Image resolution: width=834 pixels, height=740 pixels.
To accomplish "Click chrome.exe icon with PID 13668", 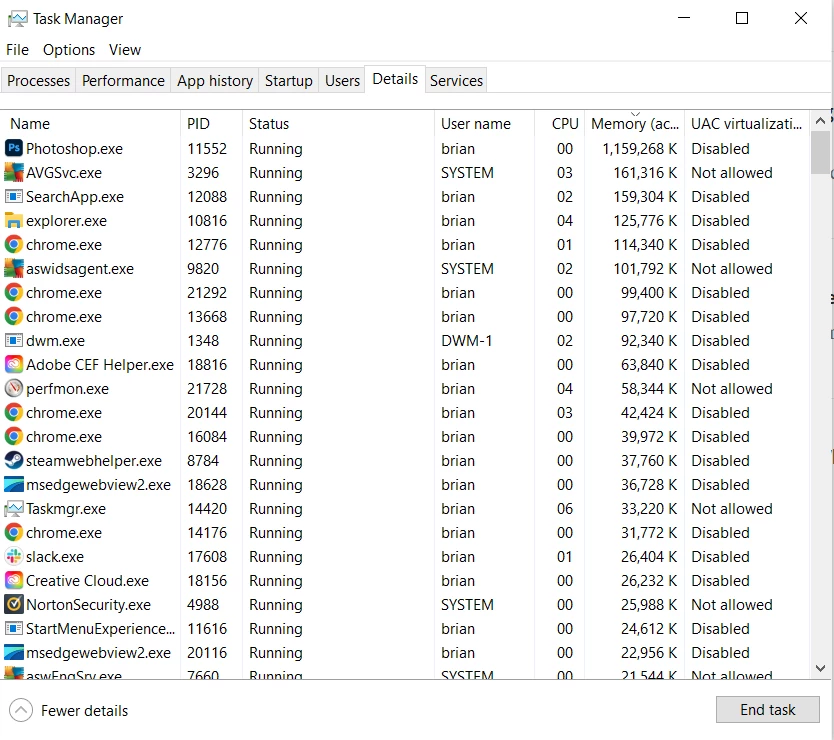I will pos(14,317).
